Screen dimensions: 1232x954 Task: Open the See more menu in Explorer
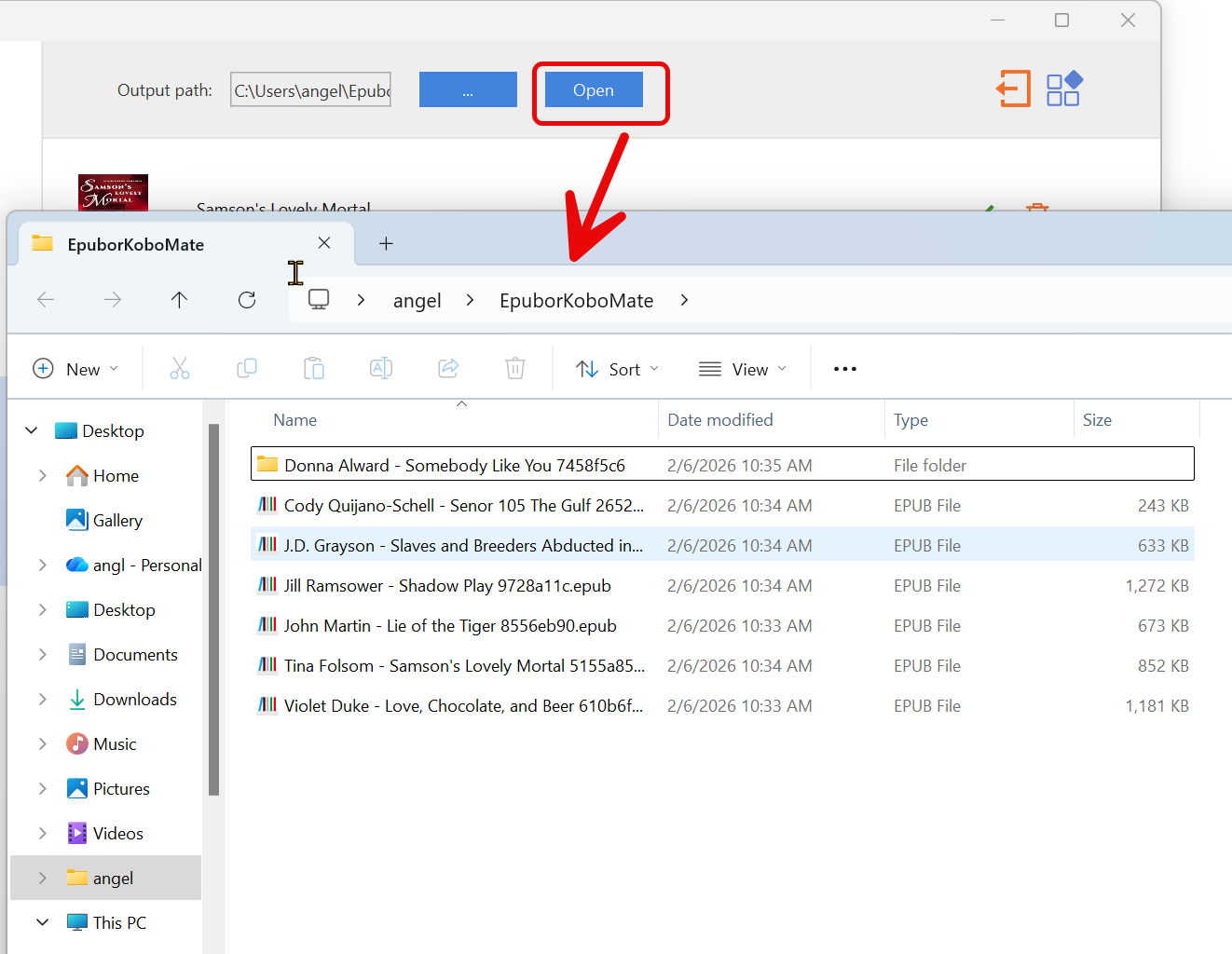pos(844,368)
